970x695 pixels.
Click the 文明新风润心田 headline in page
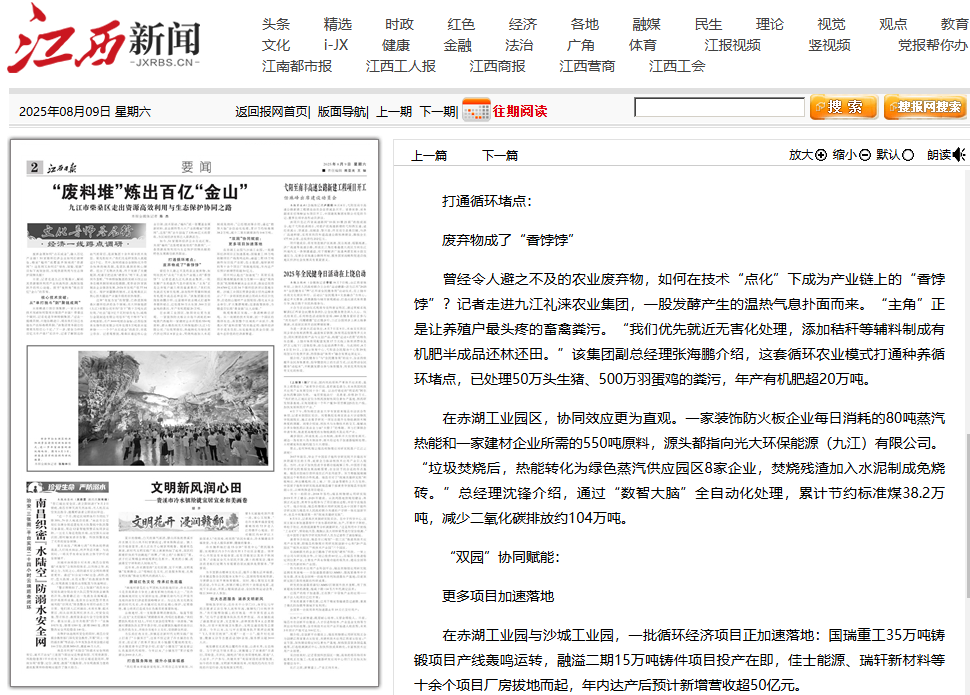[x=196, y=488]
